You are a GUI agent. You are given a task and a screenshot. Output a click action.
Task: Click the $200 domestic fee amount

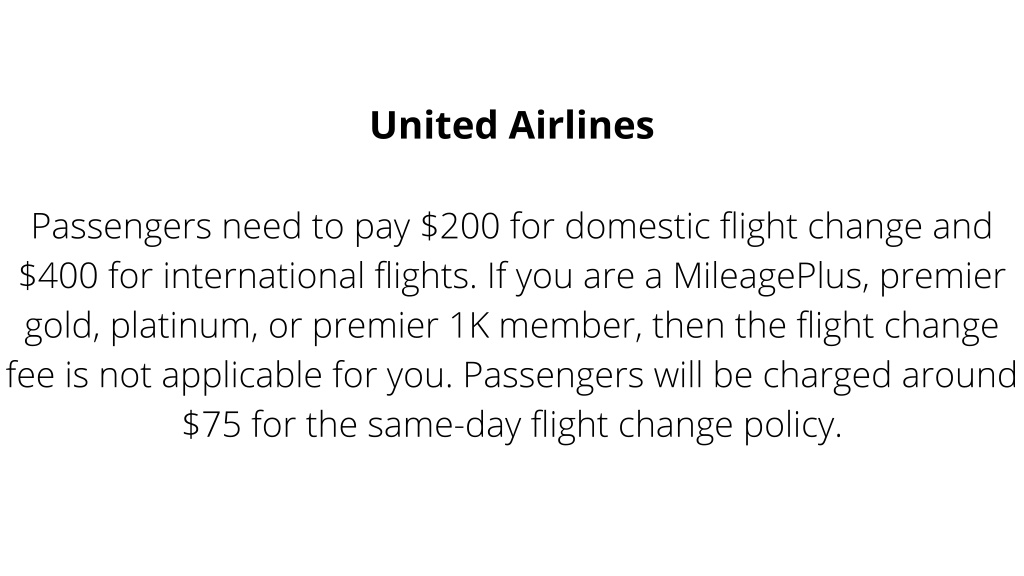tap(460, 226)
